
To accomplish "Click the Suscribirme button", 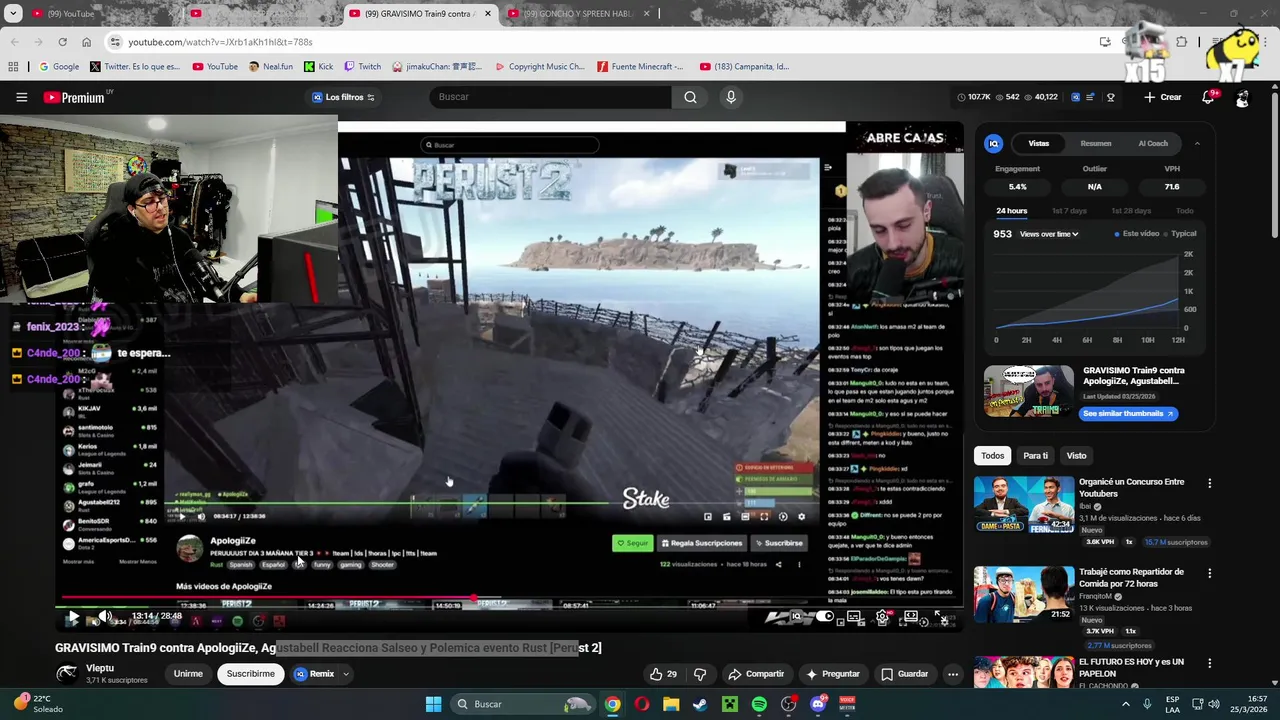I will [250, 674].
